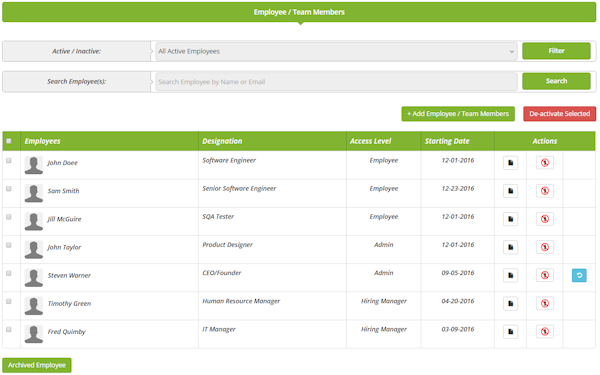This screenshot has width=600, height=375.
Task: Click the CEO/Founder designation
Action: pos(222,273)
